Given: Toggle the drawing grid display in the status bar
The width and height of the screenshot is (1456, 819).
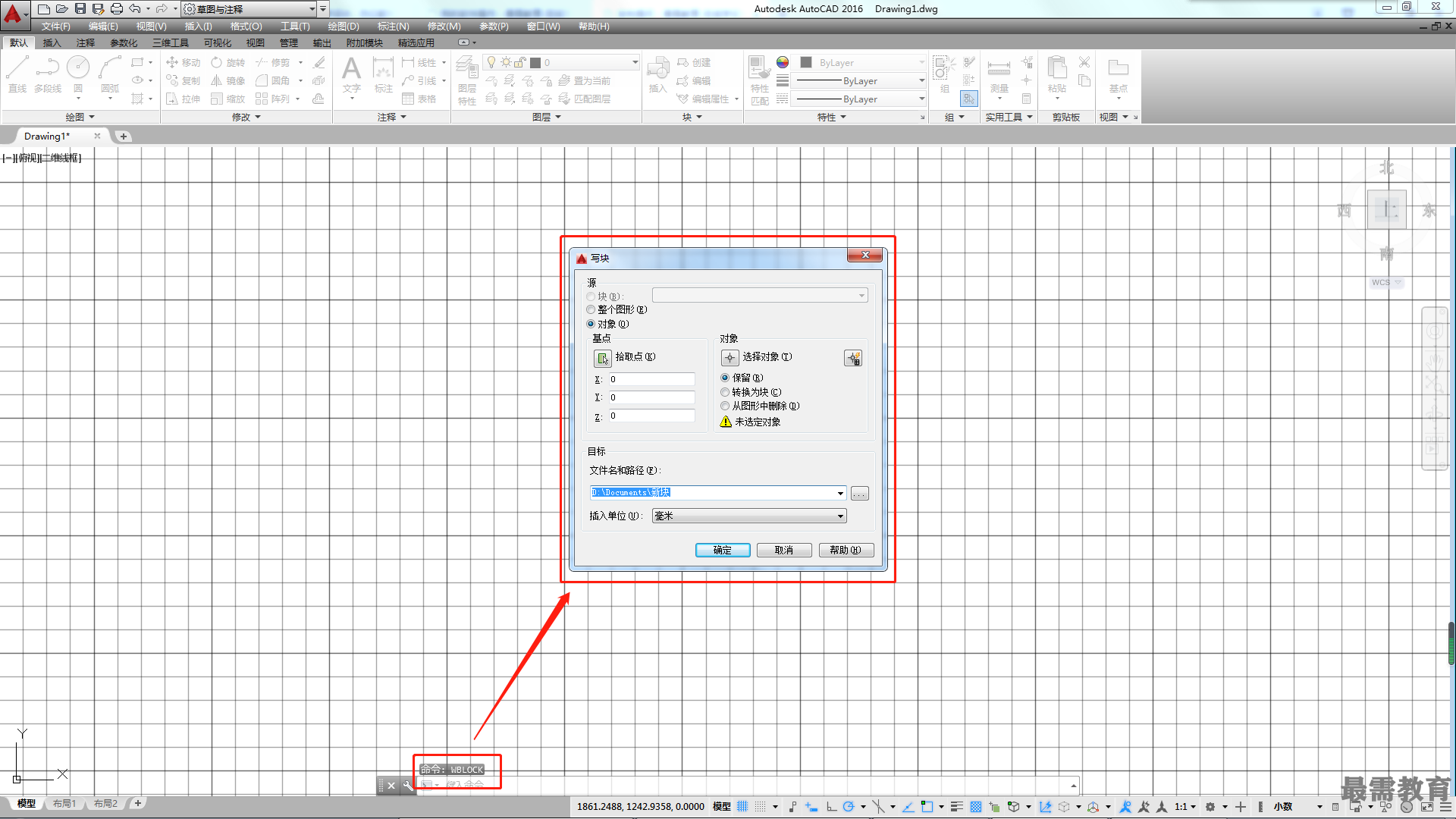Looking at the screenshot, I should [x=742, y=807].
